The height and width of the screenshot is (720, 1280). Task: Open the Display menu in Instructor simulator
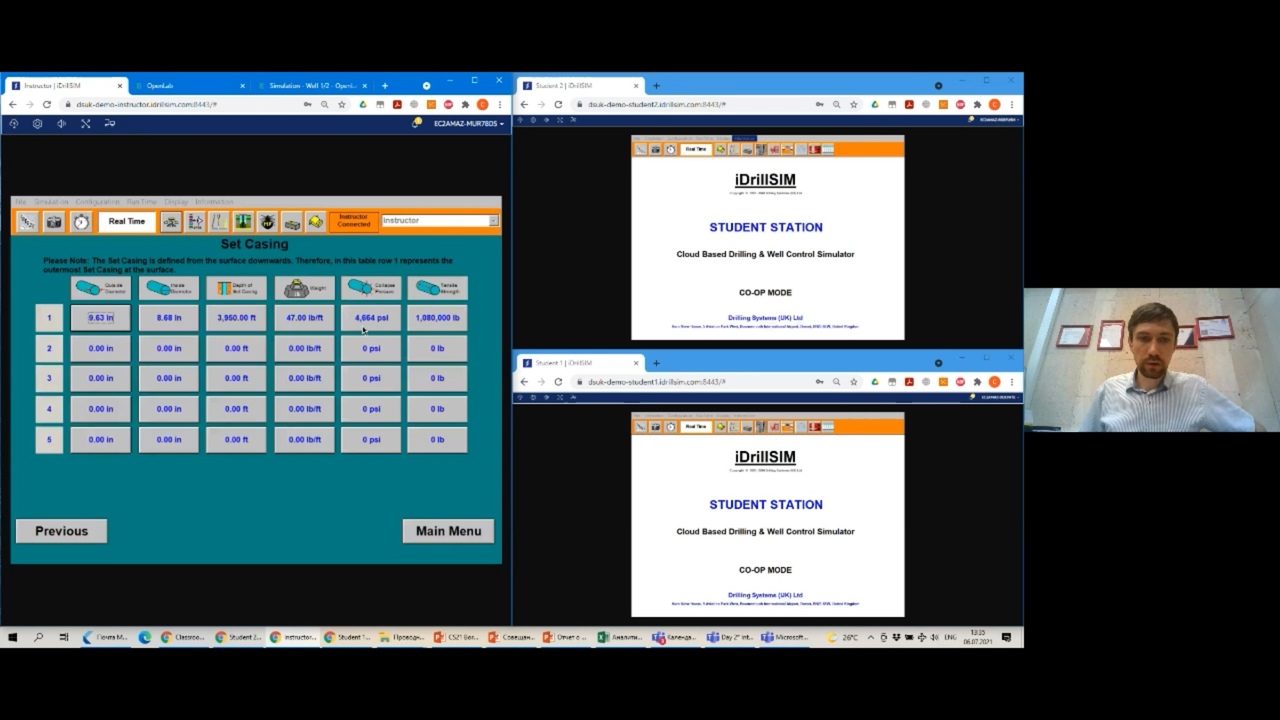[x=177, y=202]
